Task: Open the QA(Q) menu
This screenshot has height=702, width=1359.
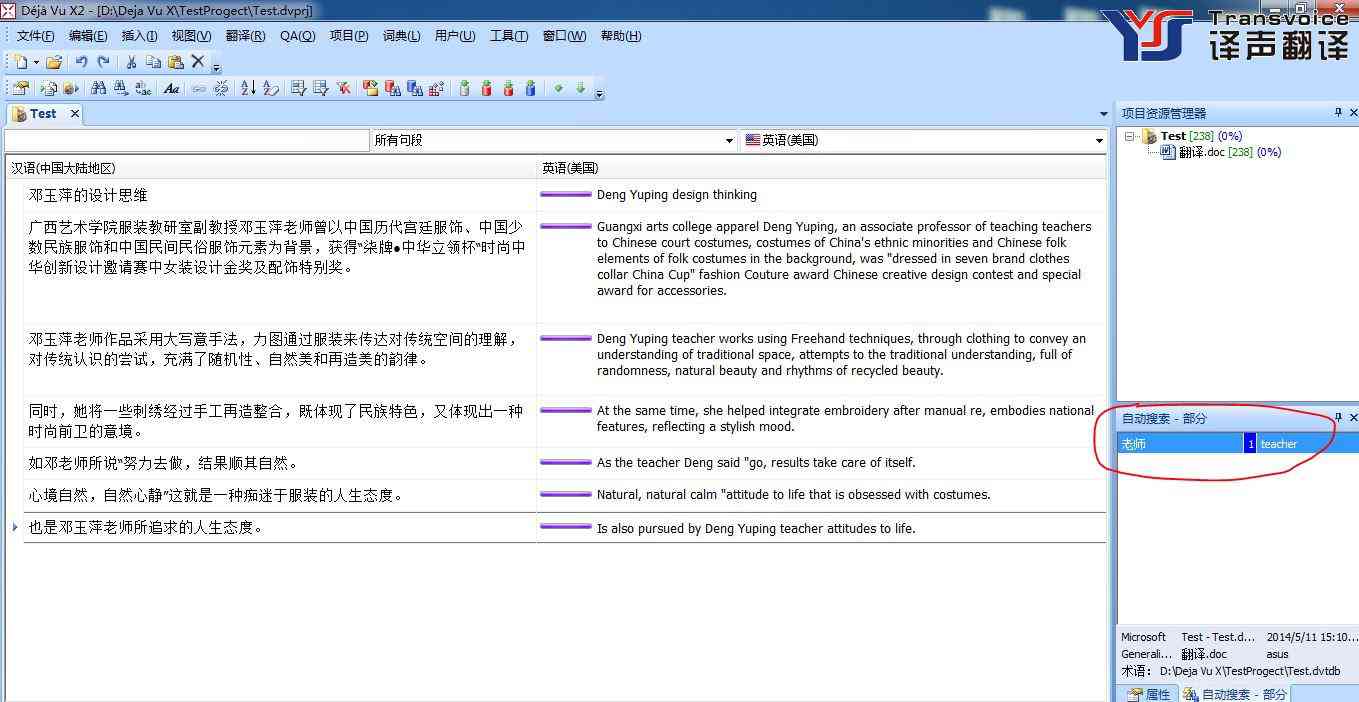Action: click(x=297, y=36)
